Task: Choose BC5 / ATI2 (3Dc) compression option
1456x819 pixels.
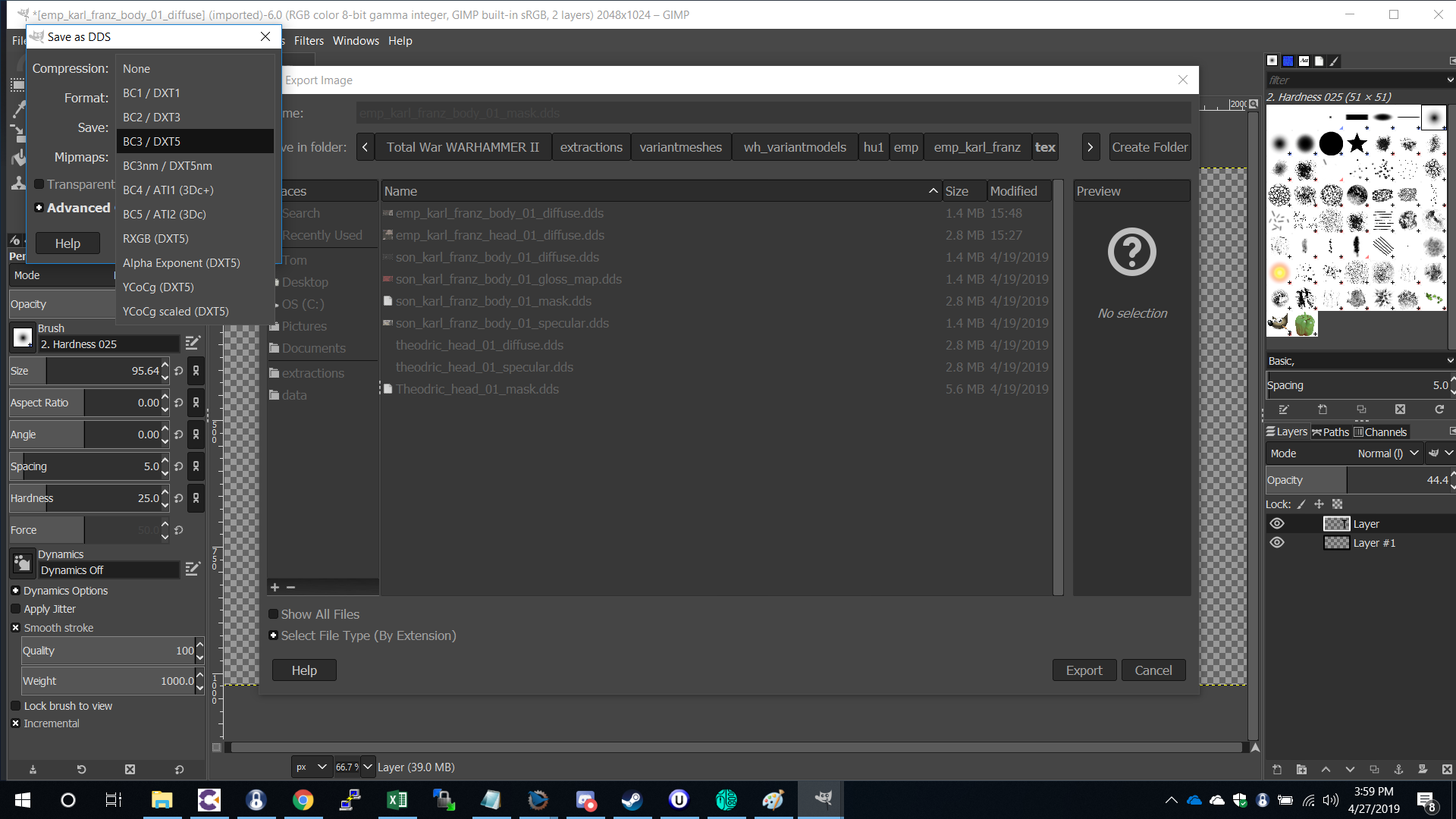Action: (x=165, y=215)
